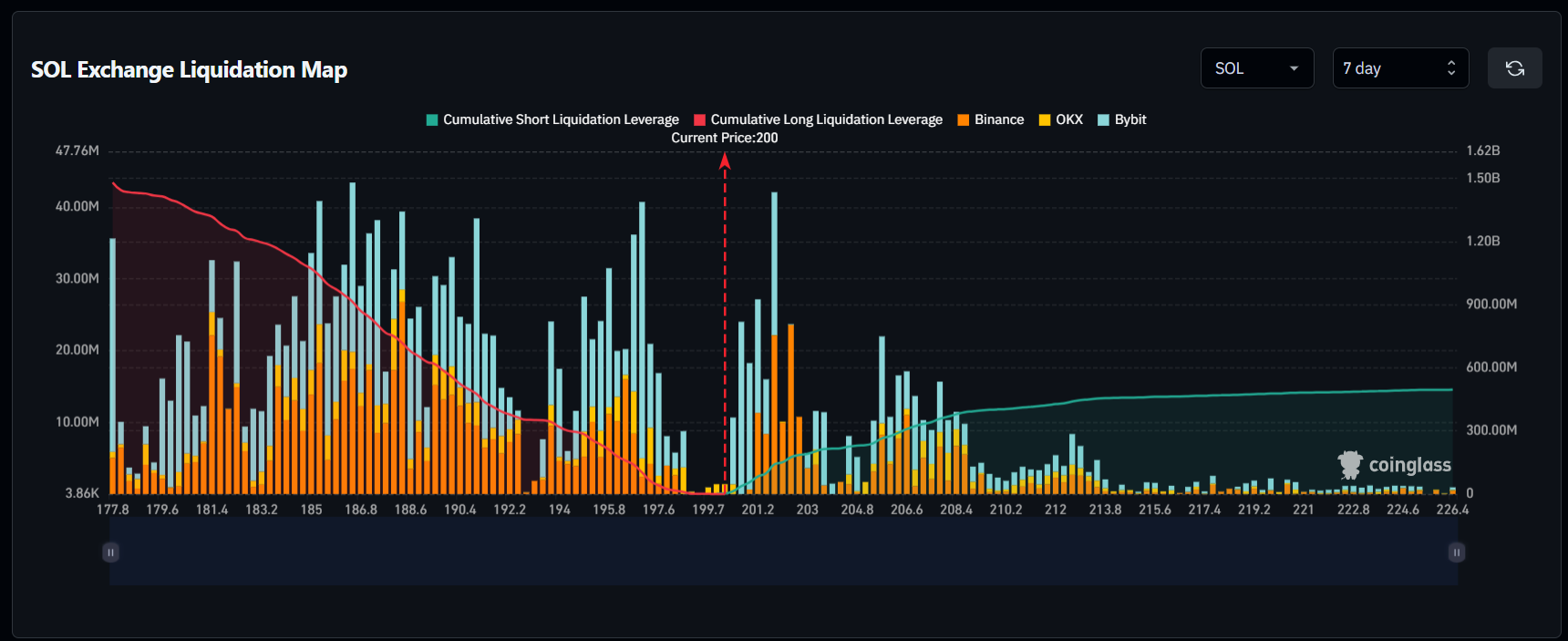Image resolution: width=1568 pixels, height=641 pixels.
Task: Click the yellow OKX legend color swatch
Action: coord(1045,119)
